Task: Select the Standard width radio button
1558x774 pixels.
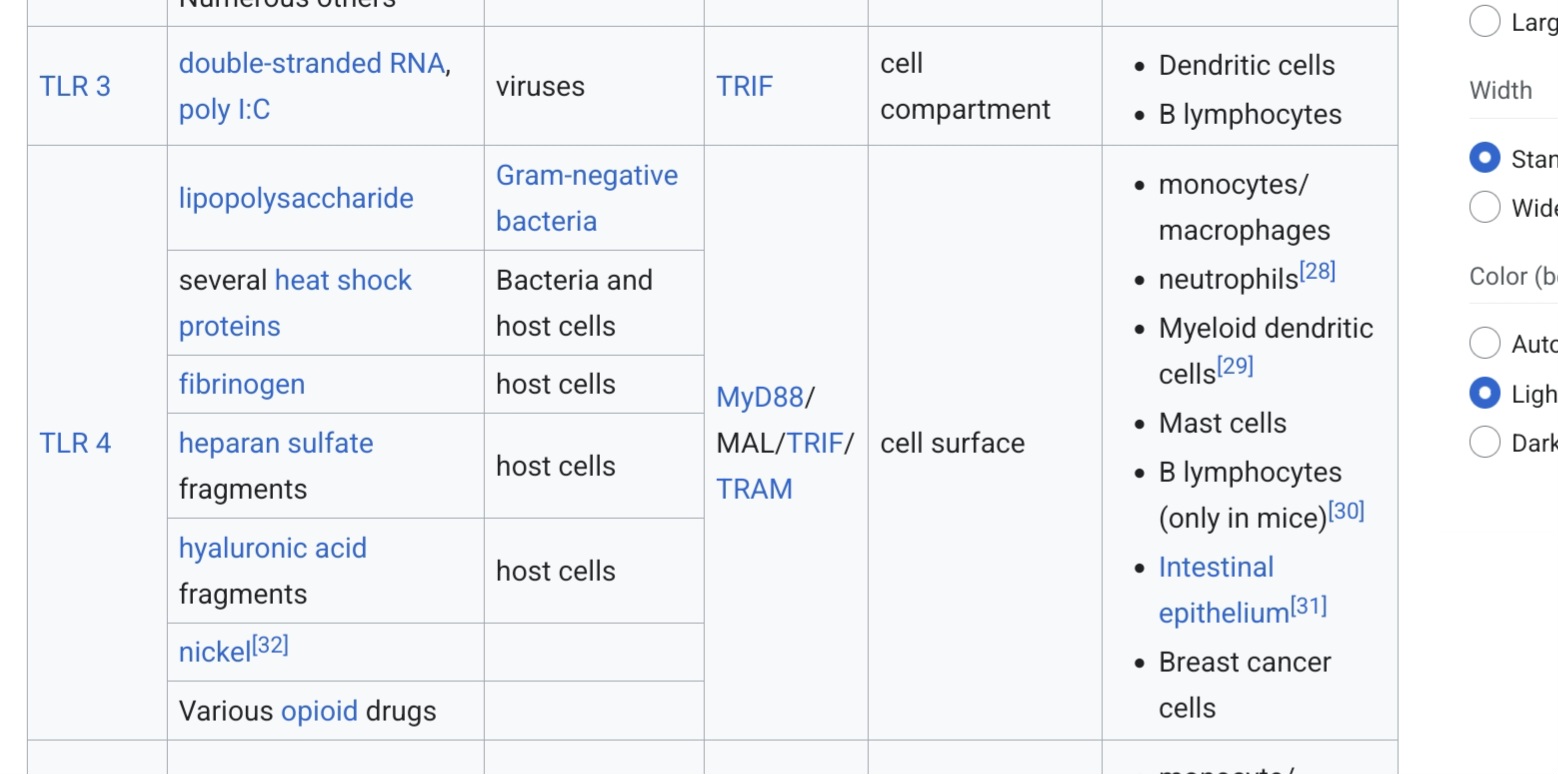Action: [x=1485, y=158]
